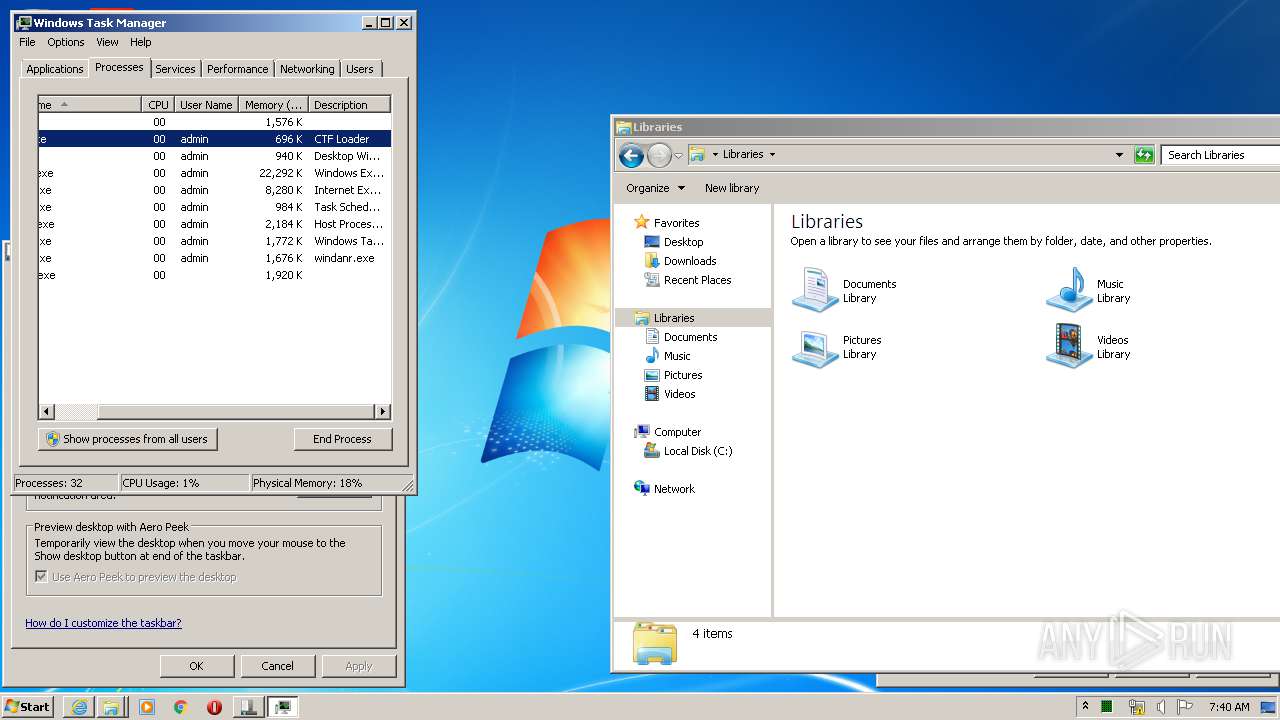Image resolution: width=1280 pixels, height=720 pixels.
Task: Open How do I customize the taskbar link
Action: pyautogui.click(x=103, y=623)
